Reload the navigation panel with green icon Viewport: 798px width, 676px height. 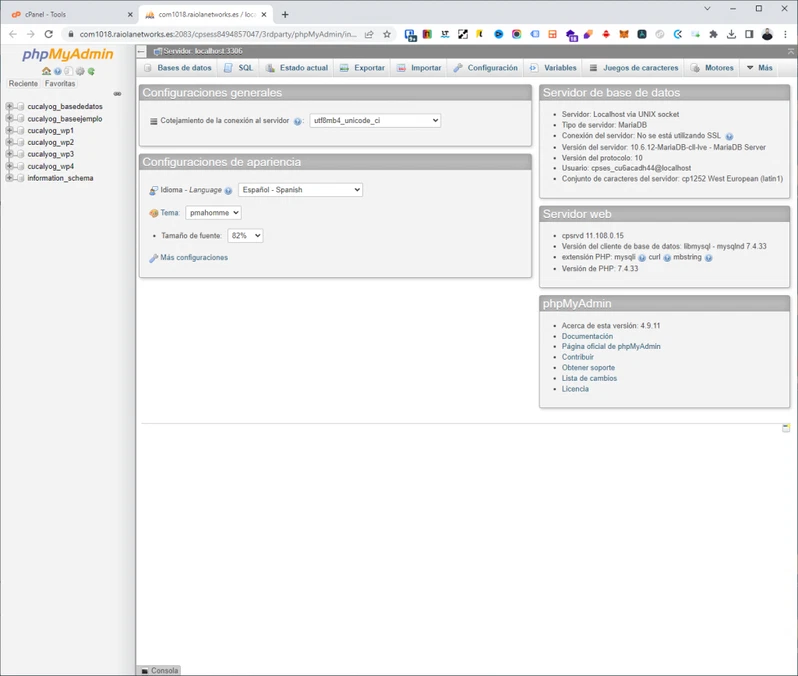point(91,71)
